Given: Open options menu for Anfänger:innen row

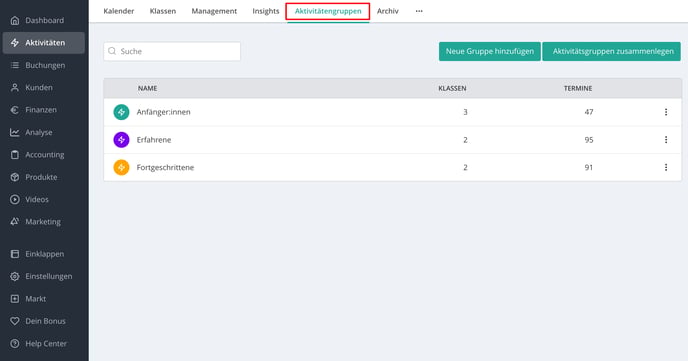Looking at the screenshot, I should coord(666,112).
